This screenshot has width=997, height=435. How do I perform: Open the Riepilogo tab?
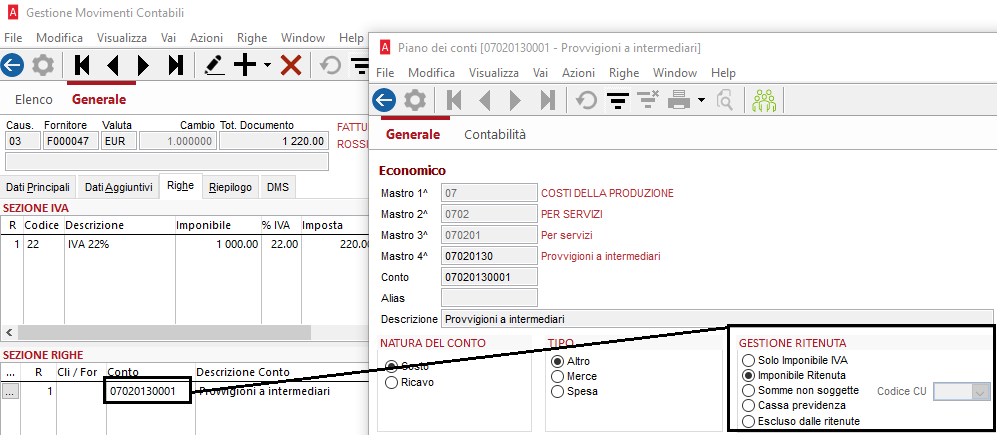click(x=230, y=188)
